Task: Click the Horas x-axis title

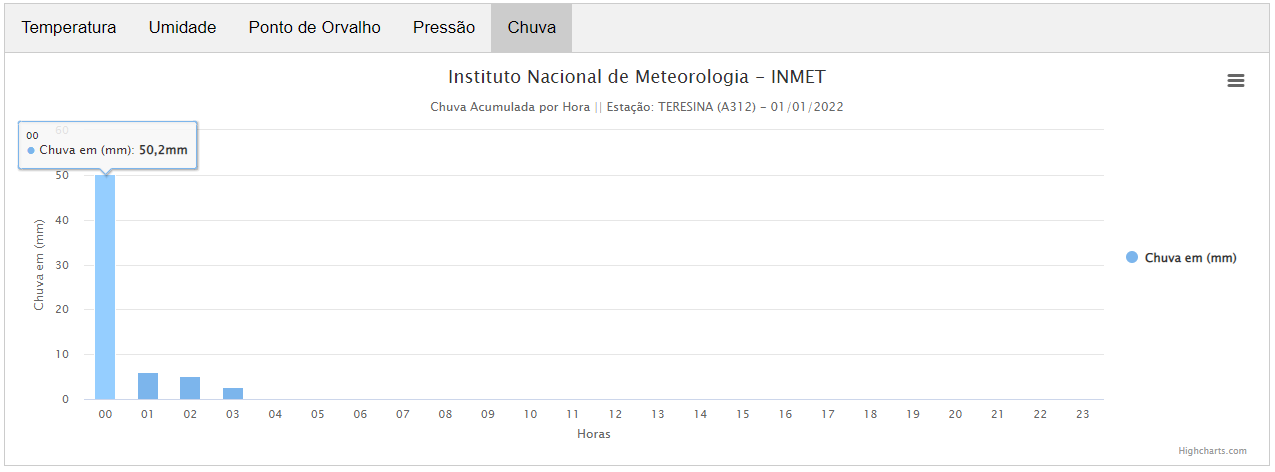Action: [594, 434]
